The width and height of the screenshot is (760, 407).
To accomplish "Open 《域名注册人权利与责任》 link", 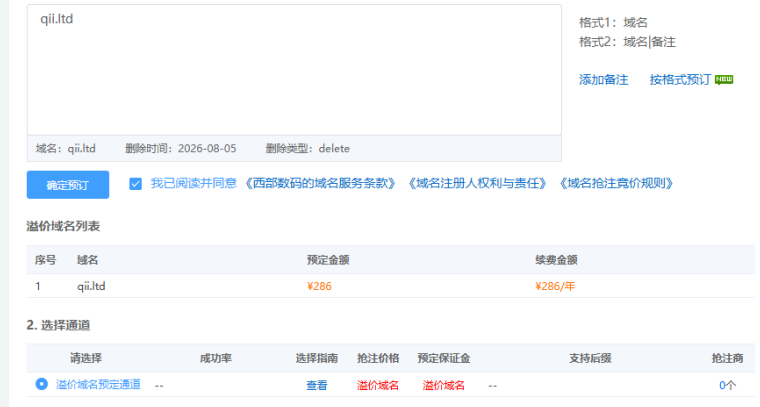I will [x=477, y=184].
